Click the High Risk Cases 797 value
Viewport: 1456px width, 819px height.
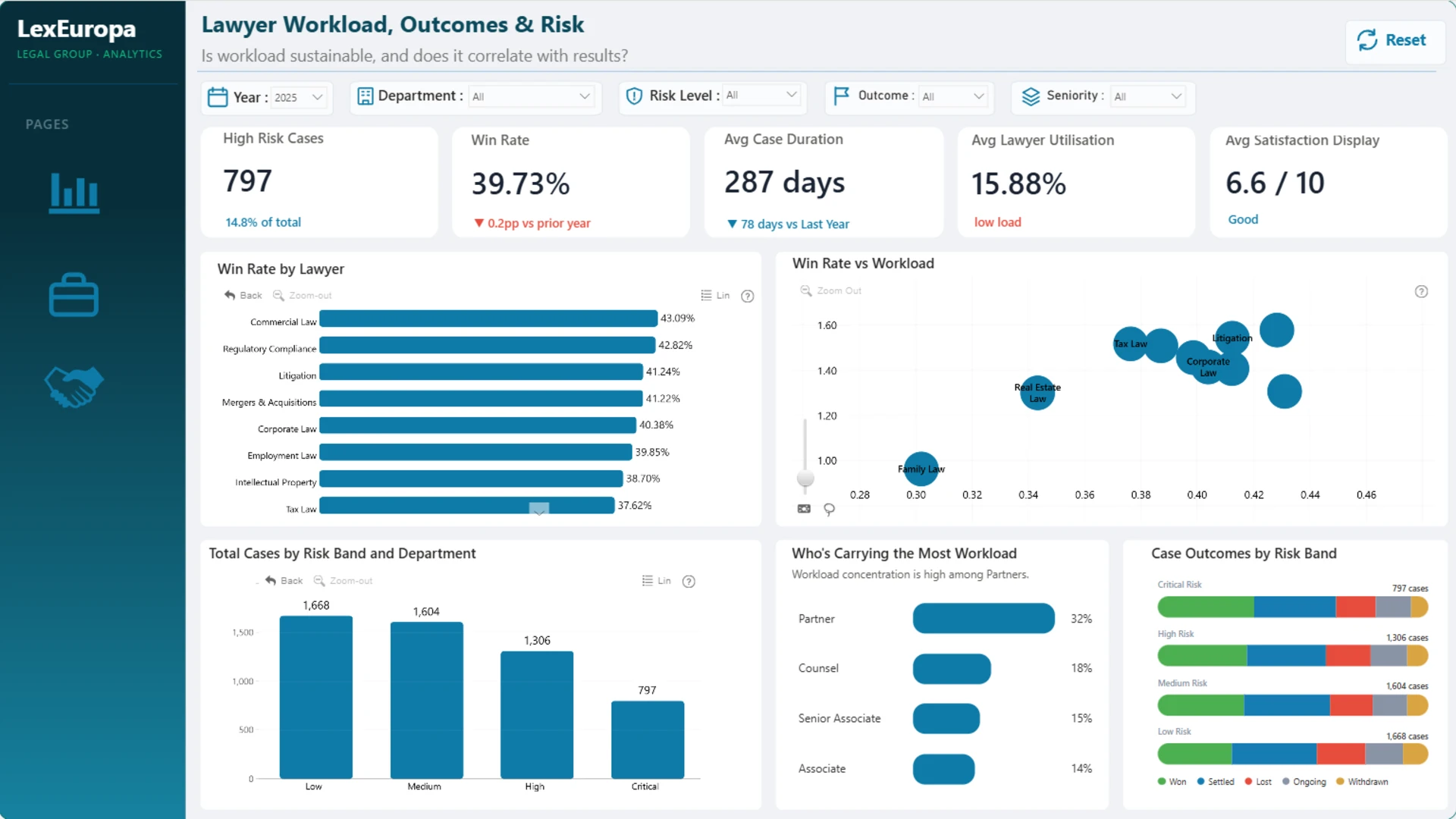click(x=247, y=181)
